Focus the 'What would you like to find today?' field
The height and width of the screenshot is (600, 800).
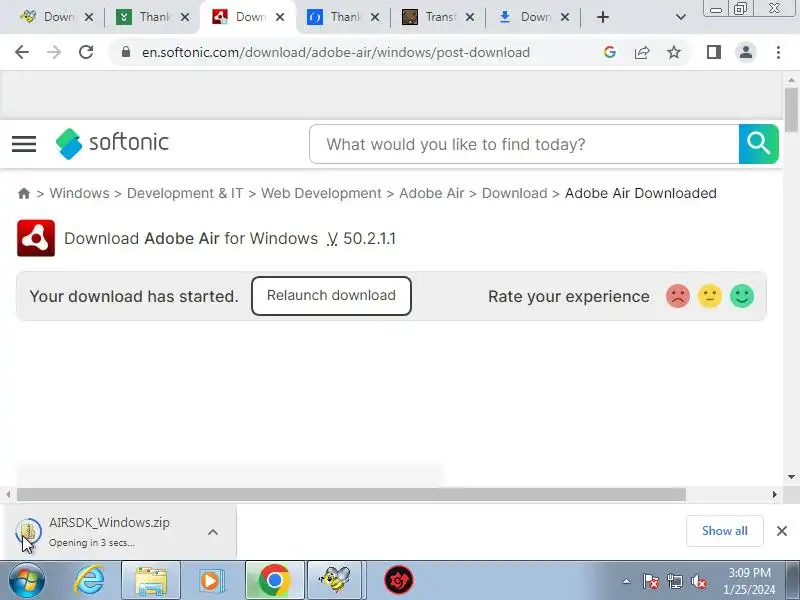[x=524, y=144]
